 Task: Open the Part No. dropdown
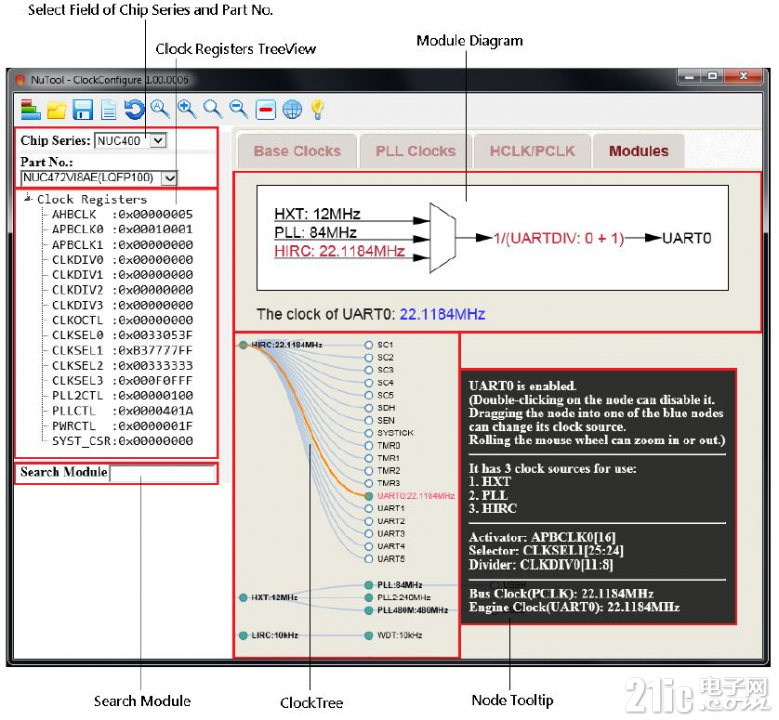click(169, 178)
